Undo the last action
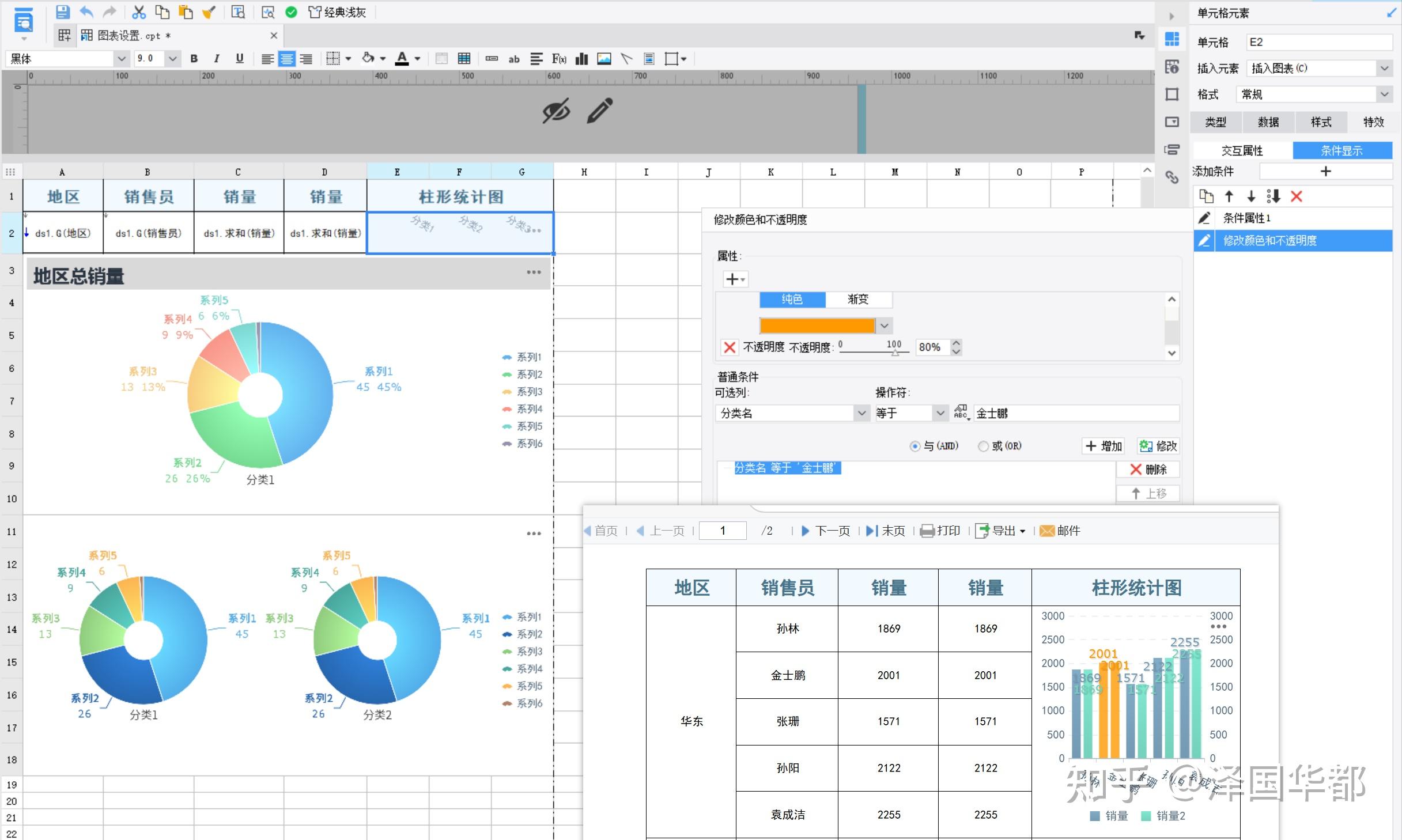This screenshot has width=1402, height=840. (x=86, y=12)
